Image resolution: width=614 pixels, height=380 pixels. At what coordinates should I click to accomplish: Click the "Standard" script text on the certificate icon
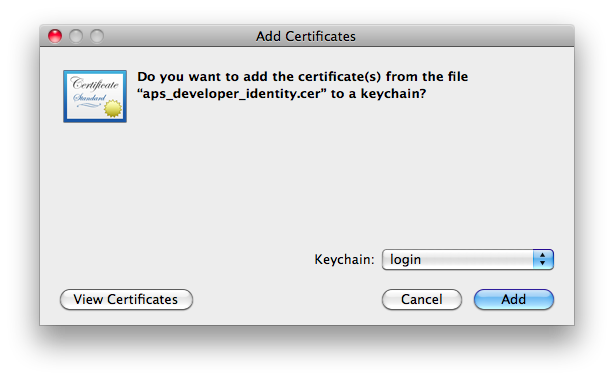tap(89, 98)
